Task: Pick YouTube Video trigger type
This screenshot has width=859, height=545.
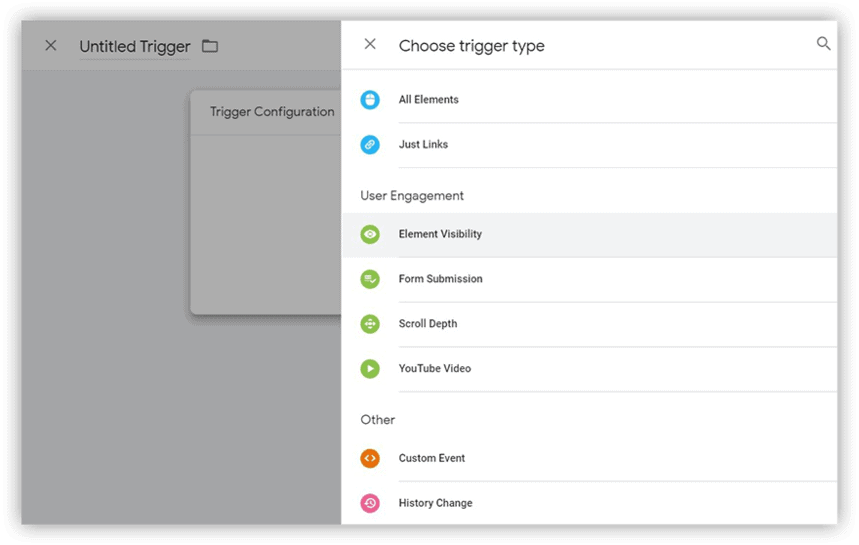Action: click(x=589, y=369)
